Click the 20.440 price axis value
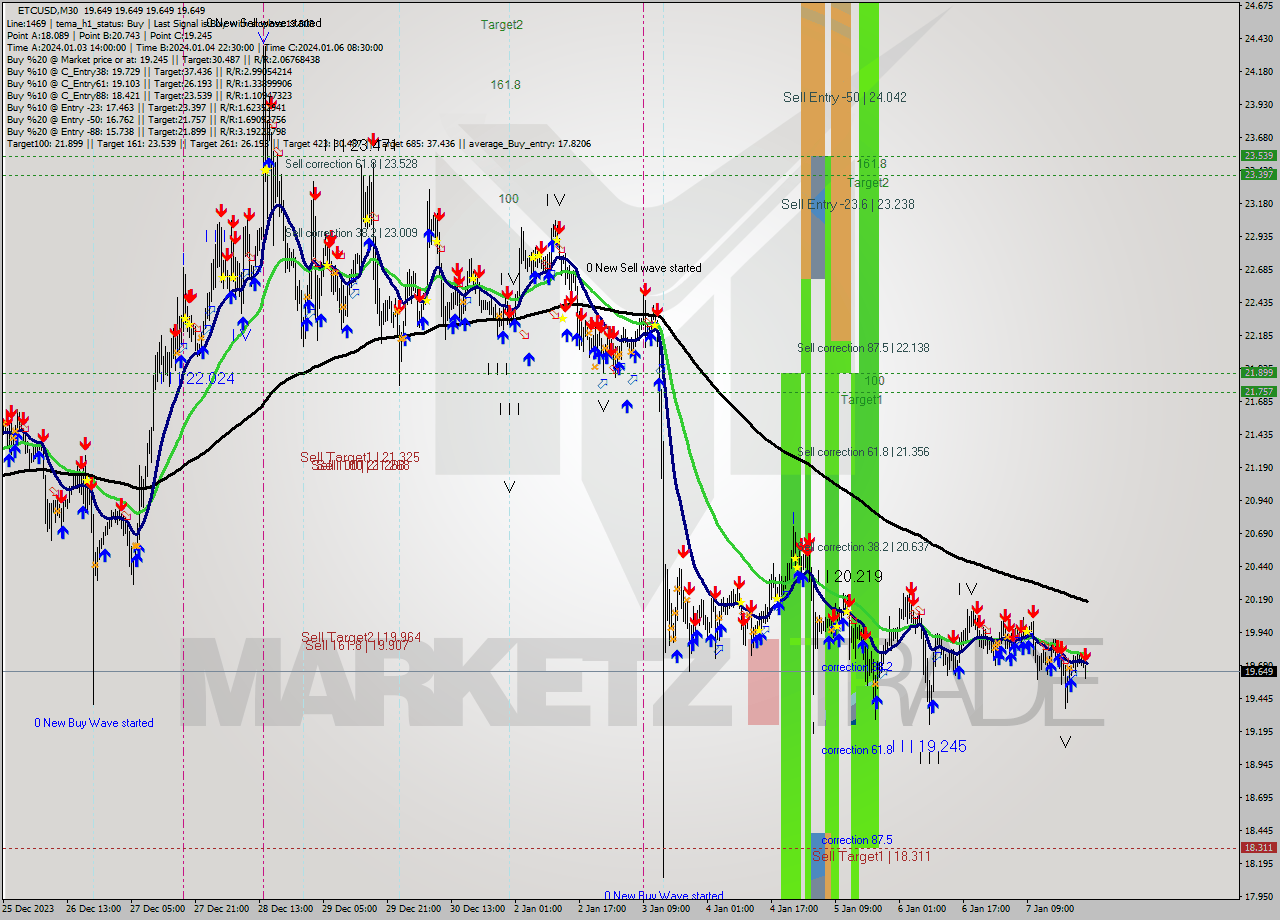1280x920 pixels. 1258,566
